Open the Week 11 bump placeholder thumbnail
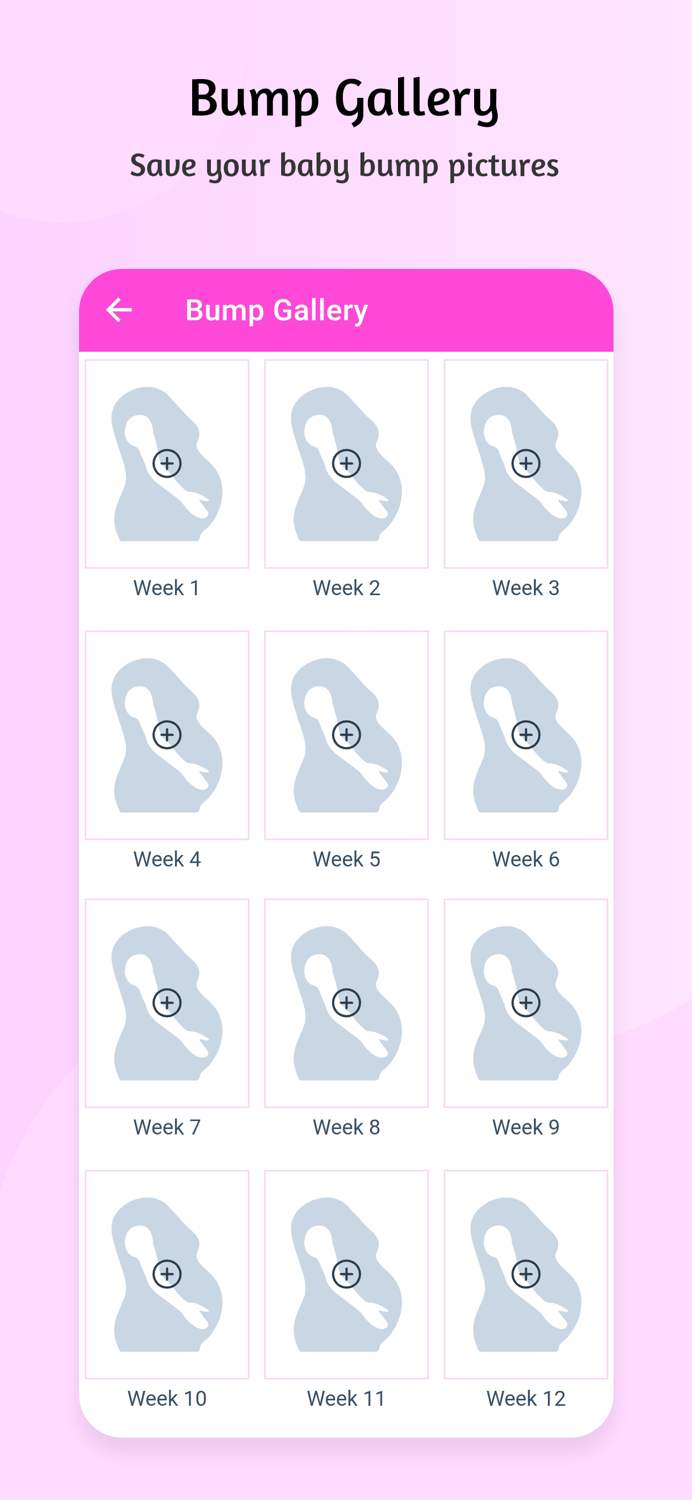This screenshot has height=1500, width=692. [x=346, y=1274]
